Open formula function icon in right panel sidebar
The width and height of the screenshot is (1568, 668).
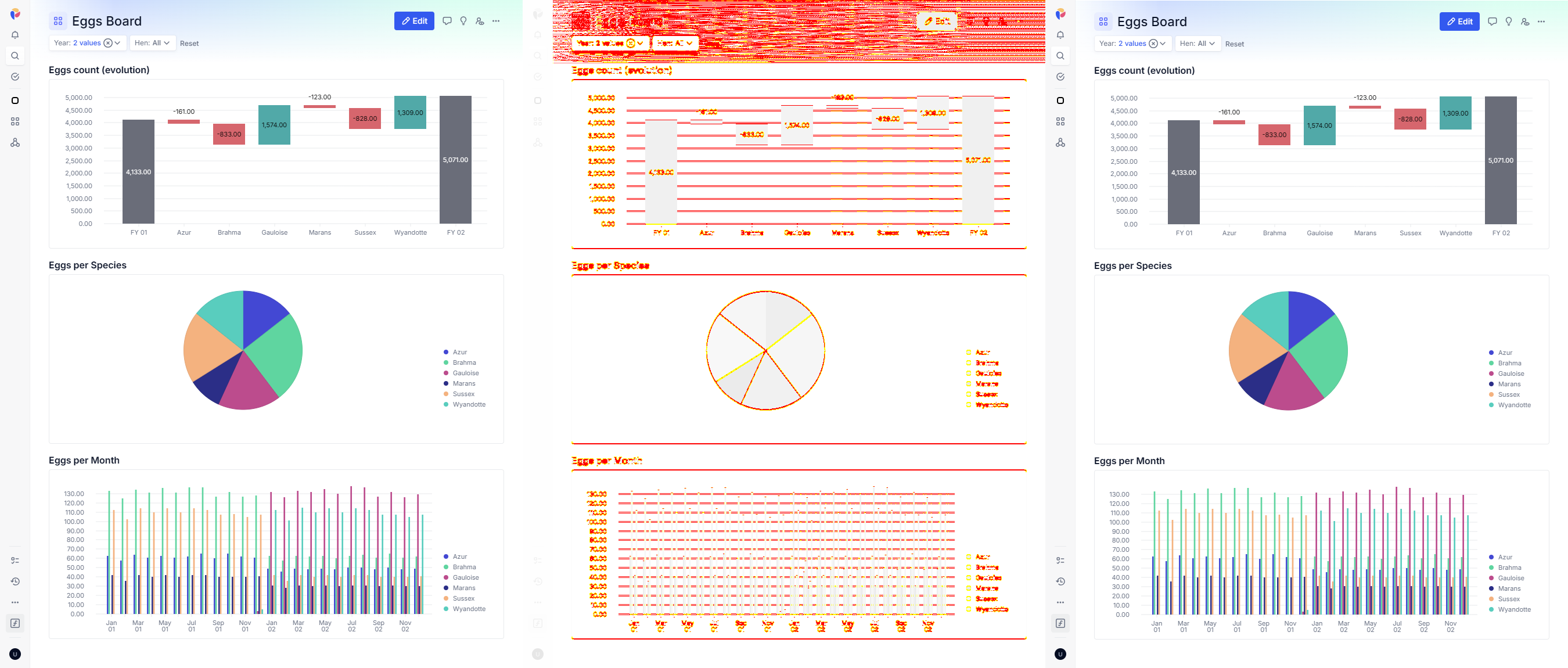tap(1060, 623)
